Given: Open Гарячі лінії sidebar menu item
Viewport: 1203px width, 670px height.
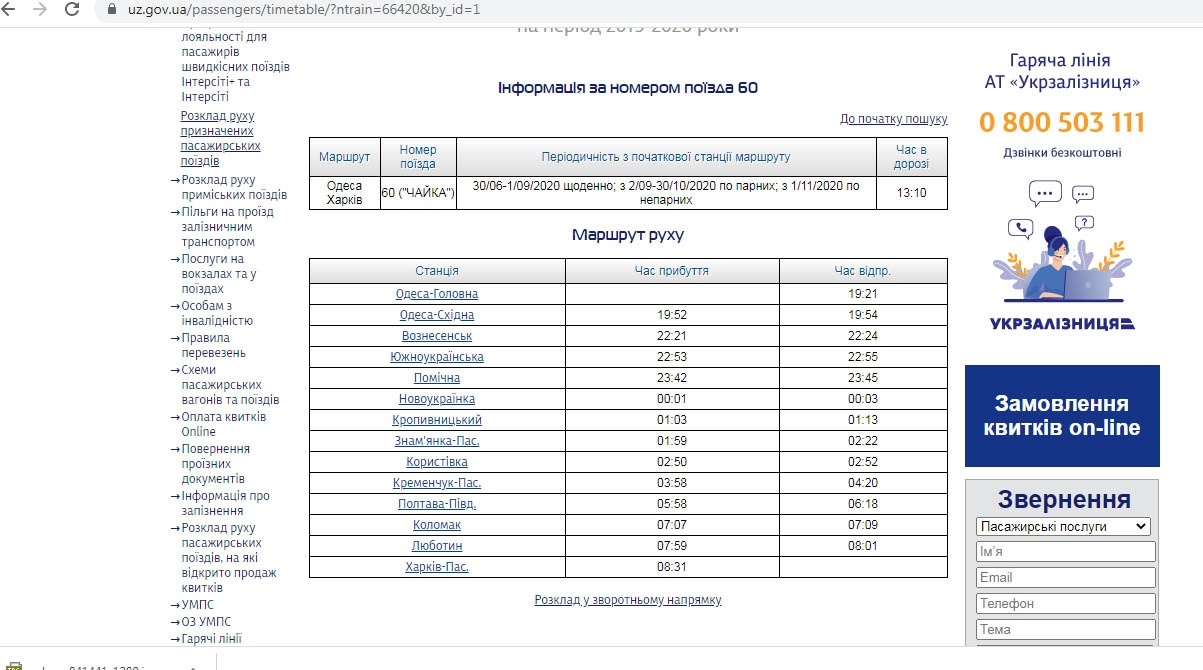Looking at the screenshot, I should [x=211, y=639].
